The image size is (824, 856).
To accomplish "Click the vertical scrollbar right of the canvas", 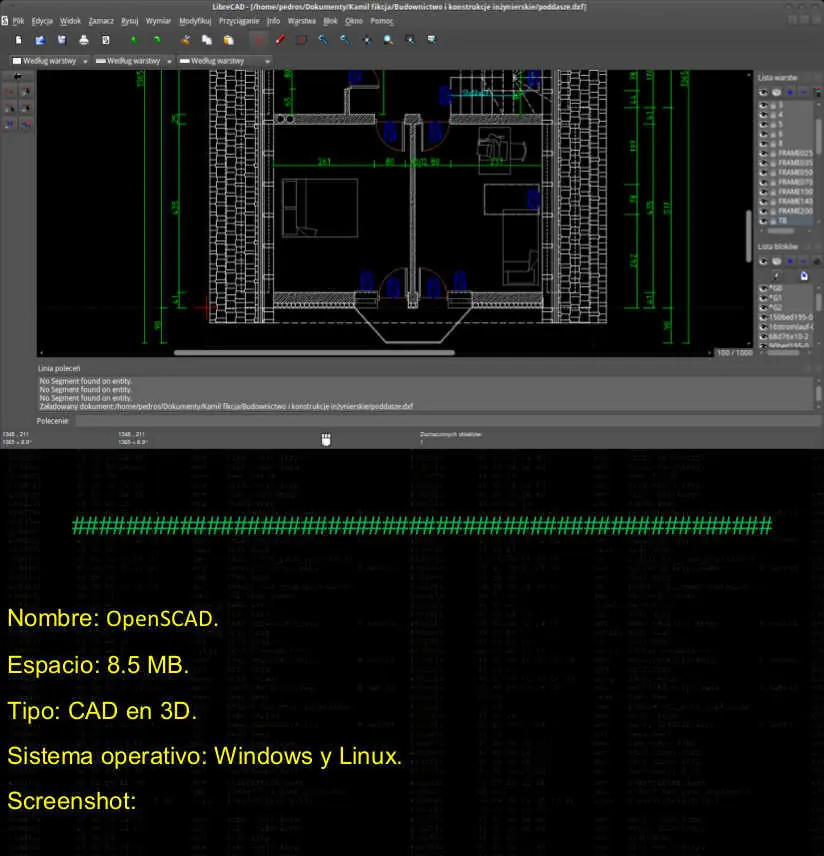I will 749,235.
